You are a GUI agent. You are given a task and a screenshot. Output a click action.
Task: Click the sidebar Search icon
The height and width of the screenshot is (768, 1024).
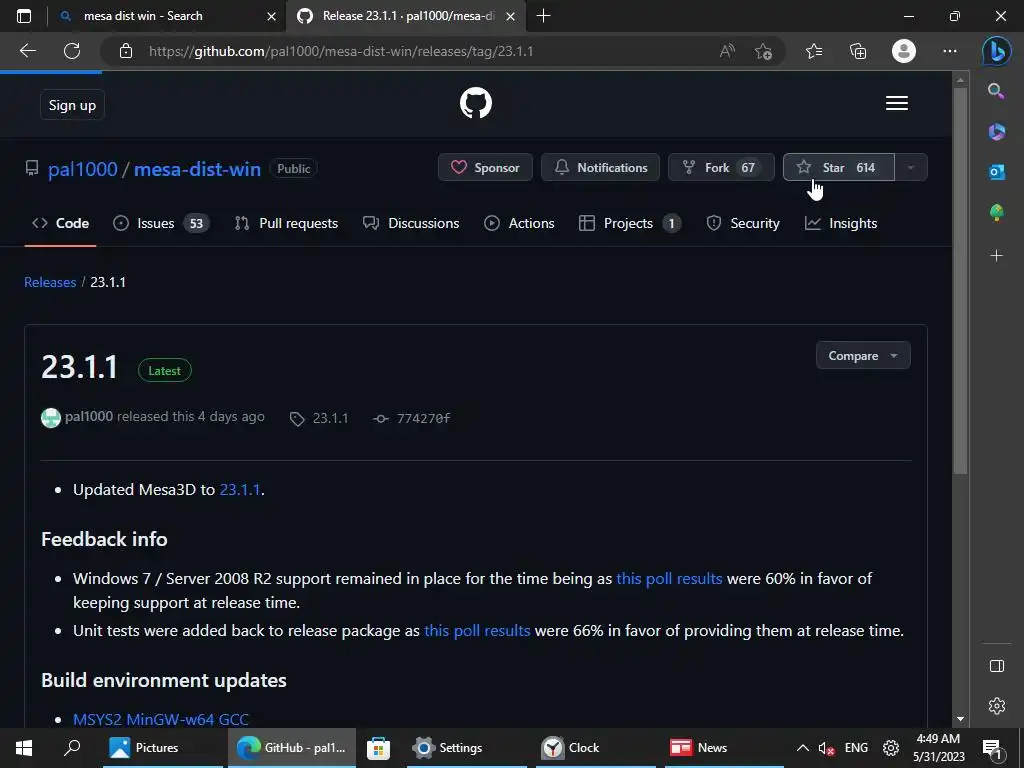pos(996,91)
